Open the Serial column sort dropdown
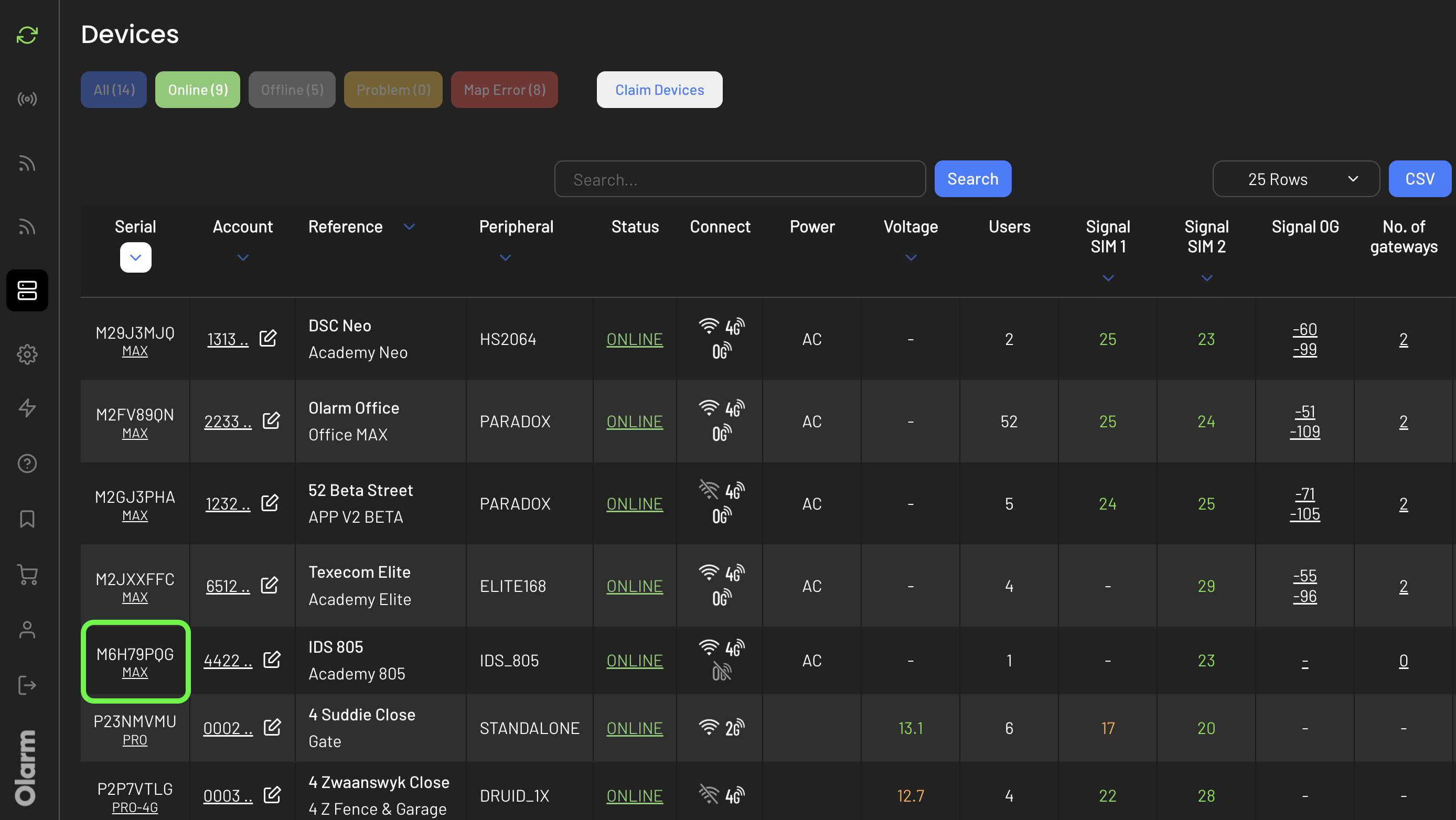The height and width of the screenshot is (820, 1456). click(x=136, y=258)
